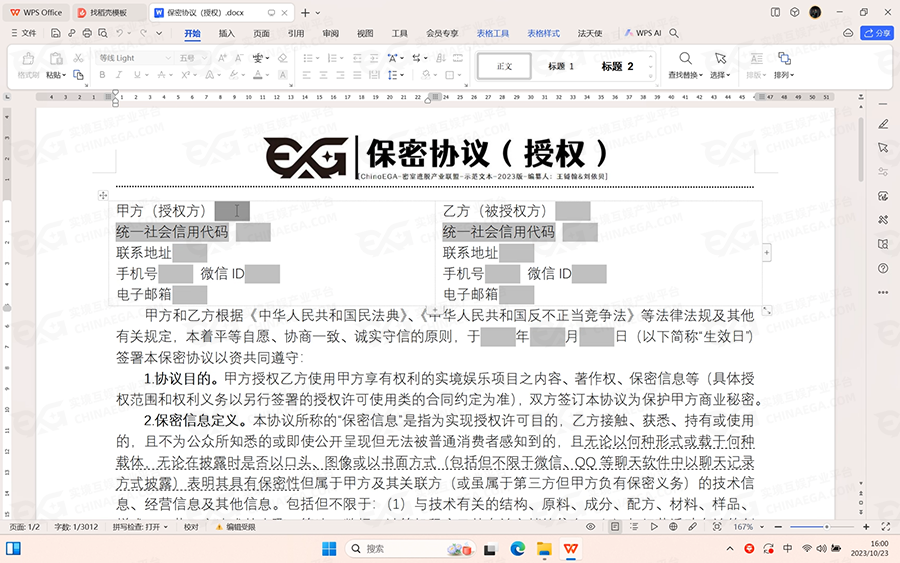Click the Print icon in quick access toolbar
Image resolution: width=900 pixels, height=563 pixels.
87,33
